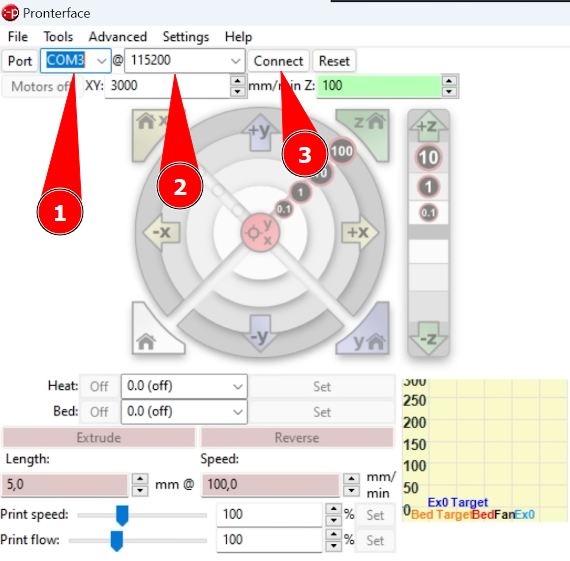Click Set next to Bed

[322, 412]
